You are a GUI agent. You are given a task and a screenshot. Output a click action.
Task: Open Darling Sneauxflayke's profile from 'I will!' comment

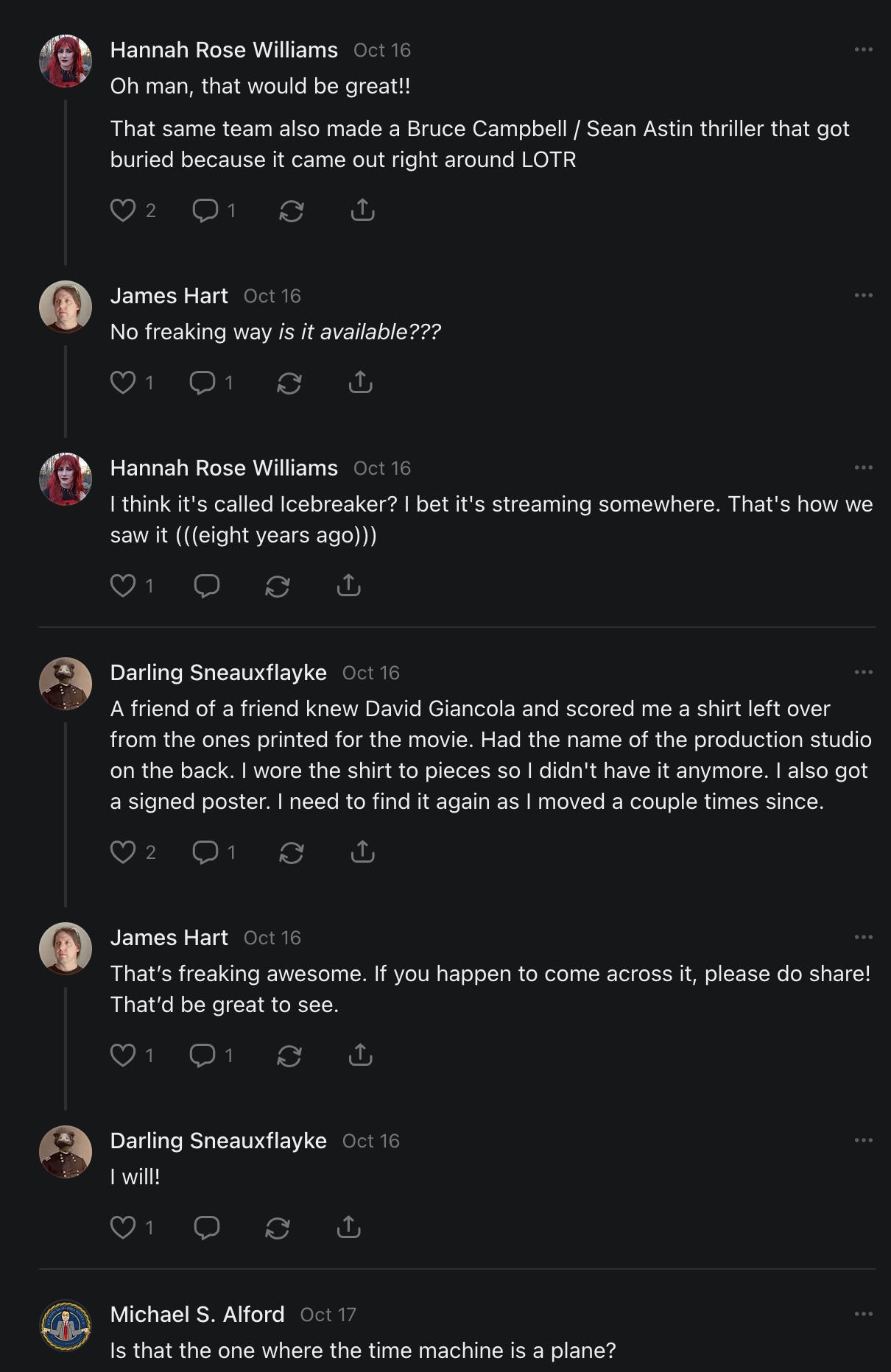point(218,1140)
